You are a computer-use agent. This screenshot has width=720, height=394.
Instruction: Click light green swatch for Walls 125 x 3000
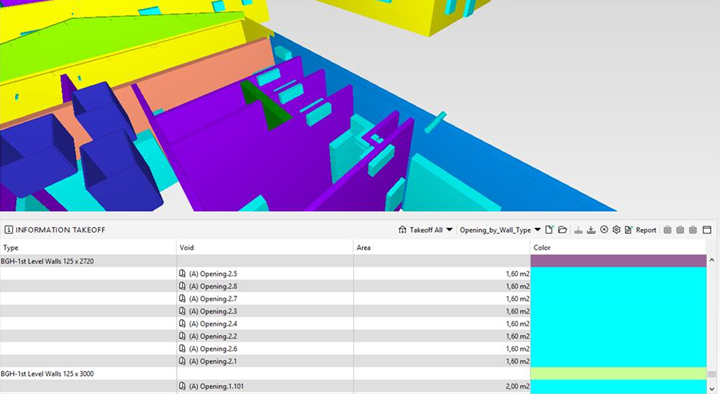coord(619,373)
